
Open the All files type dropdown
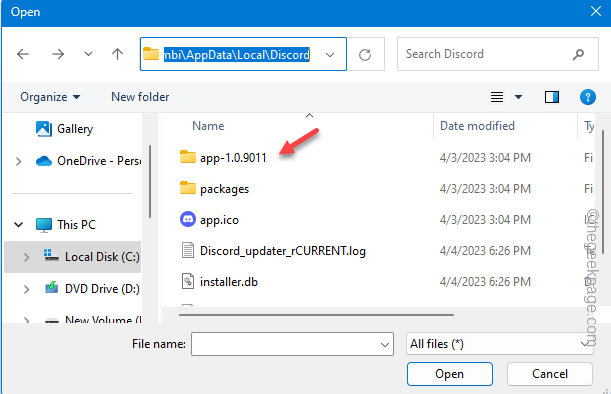500,344
